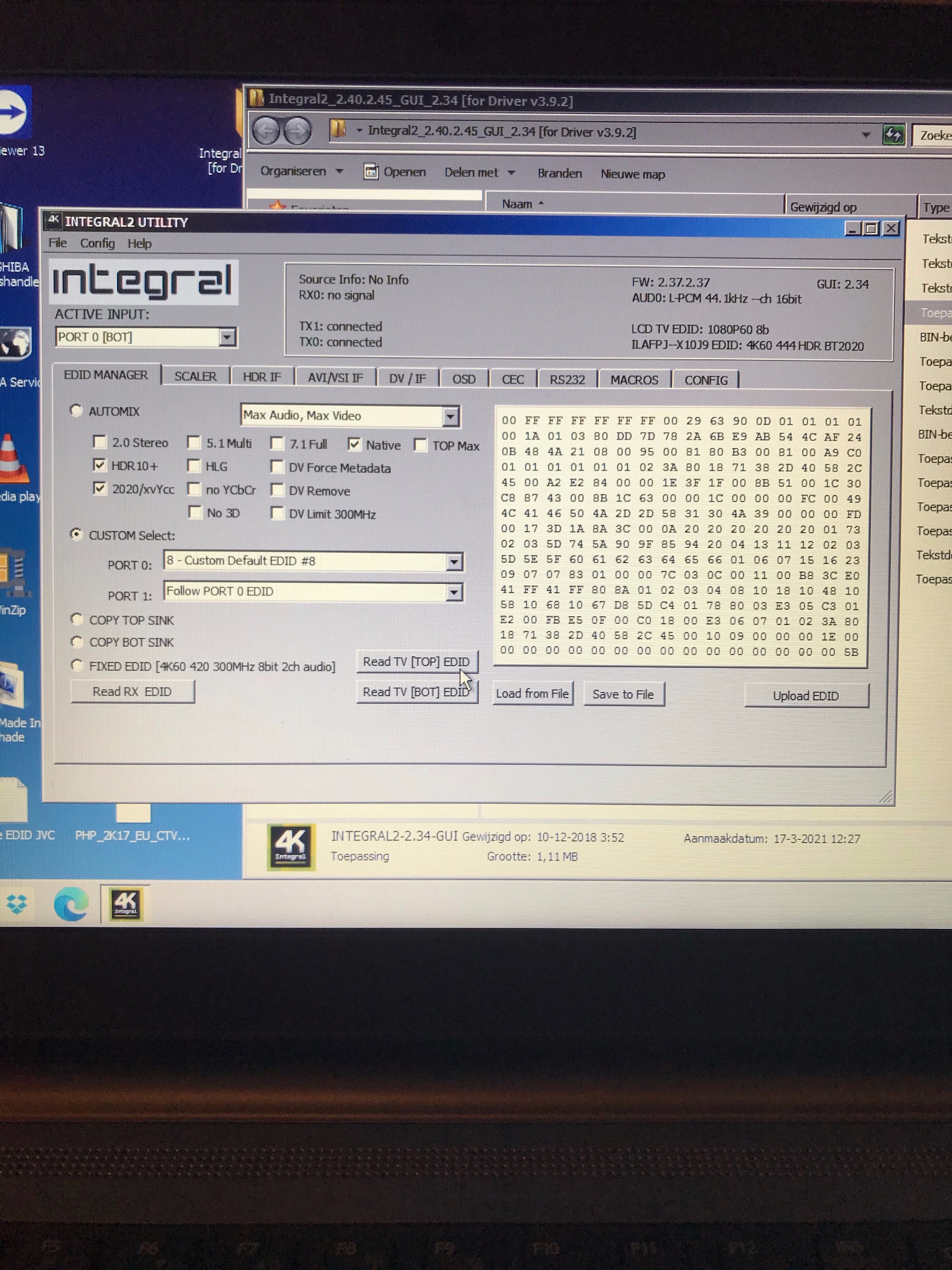Enable the HLG checkbox
Viewport: 952px width, 1270px height.
(x=193, y=466)
